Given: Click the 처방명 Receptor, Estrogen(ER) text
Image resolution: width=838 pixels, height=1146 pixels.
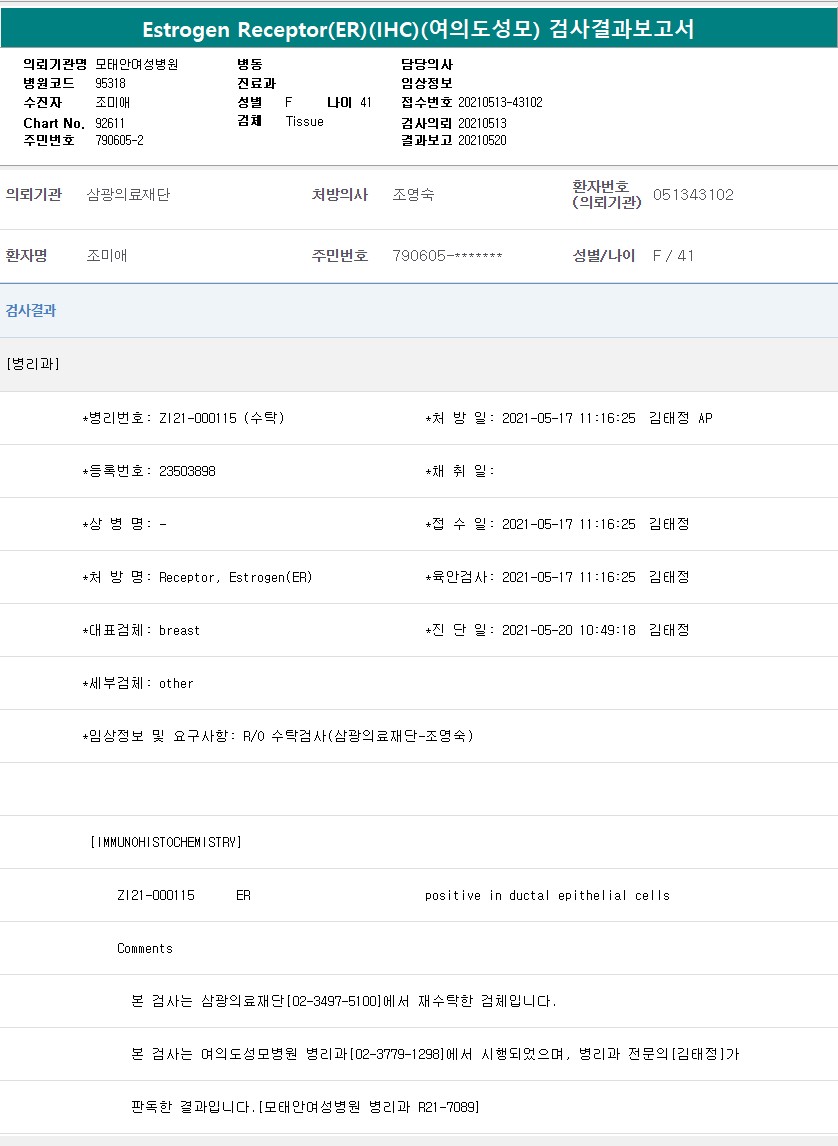Looking at the screenshot, I should coord(235,577).
